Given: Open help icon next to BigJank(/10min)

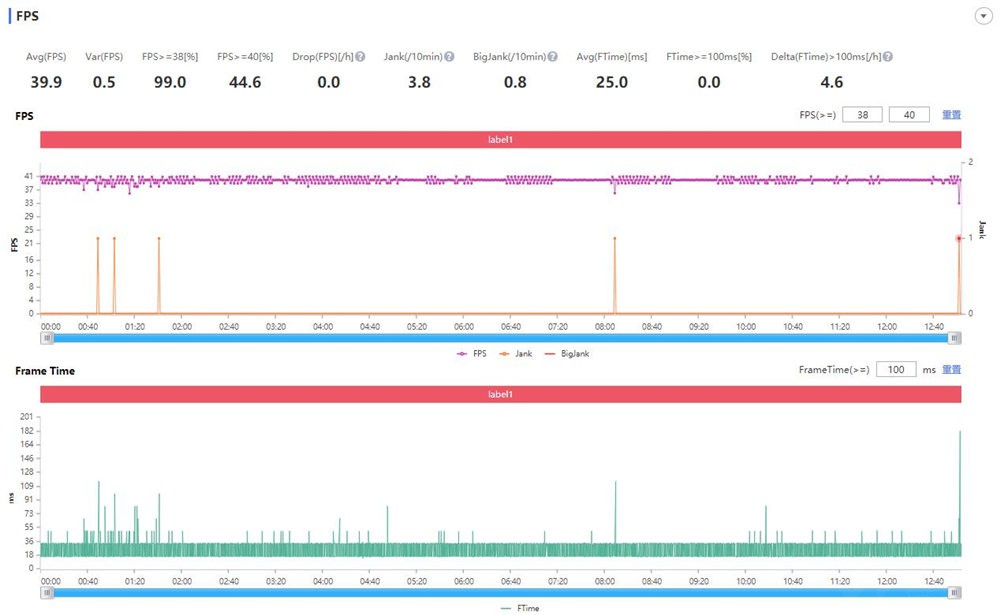Looking at the screenshot, I should coord(552,57).
